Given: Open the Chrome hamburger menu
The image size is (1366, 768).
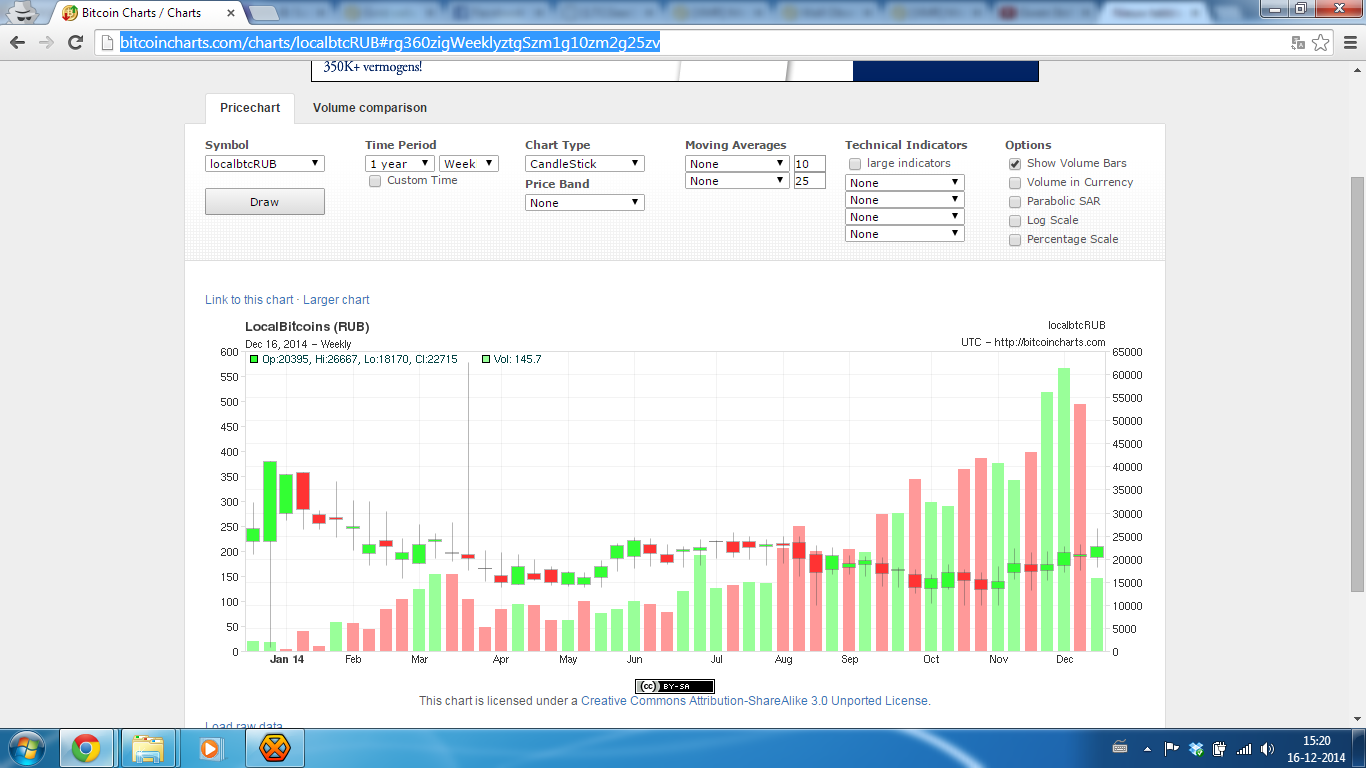Looking at the screenshot, I should point(1348,42).
